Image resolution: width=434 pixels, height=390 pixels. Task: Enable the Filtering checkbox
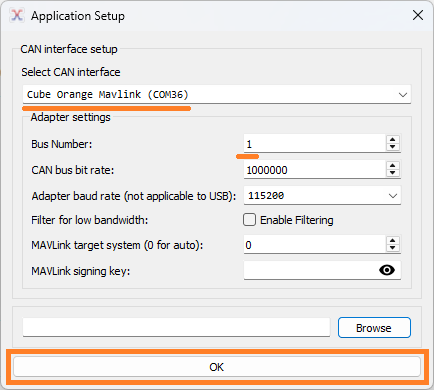pyautogui.click(x=249, y=220)
